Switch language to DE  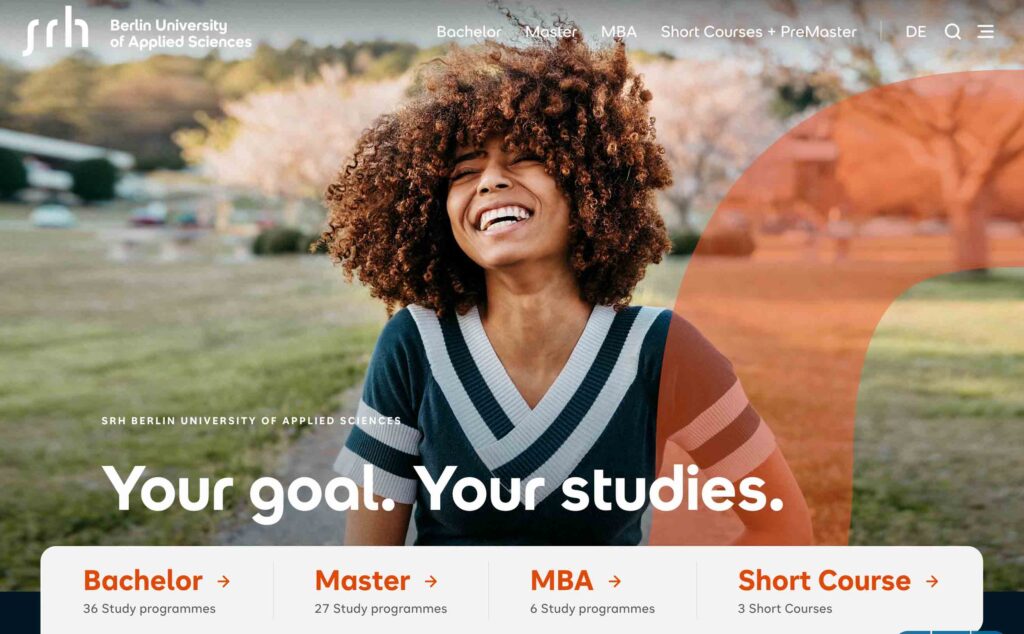tap(916, 31)
